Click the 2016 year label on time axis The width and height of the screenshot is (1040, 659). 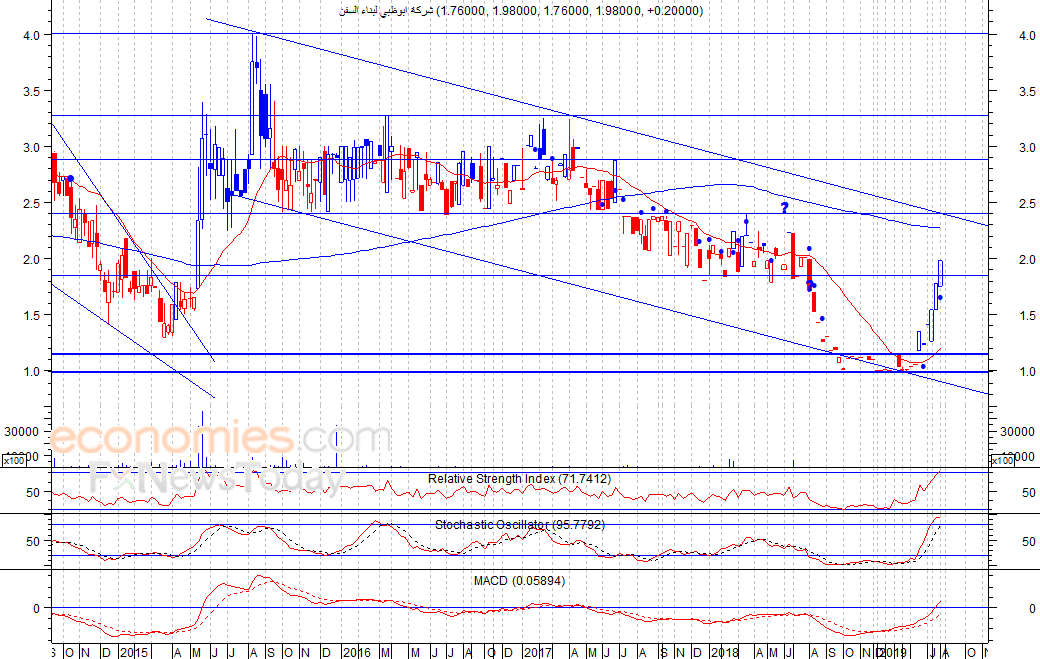point(357,653)
